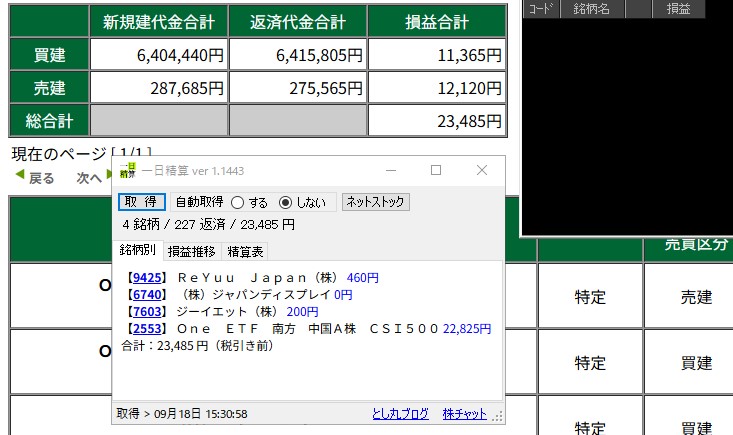Viewport: 733px width, 435px height.
Task: Open stock code 7603 link
Action: pyautogui.click(x=147, y=312)
